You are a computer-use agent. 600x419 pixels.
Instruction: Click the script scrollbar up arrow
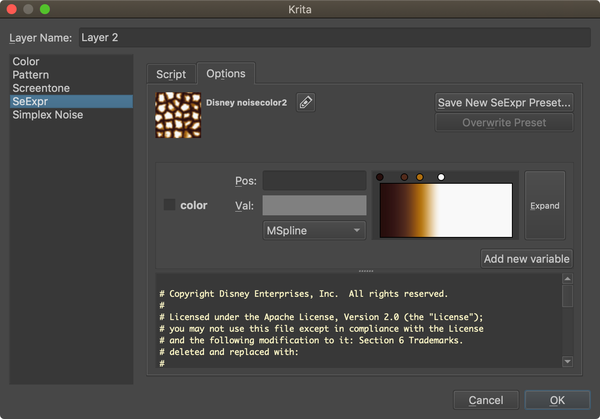[567, 280]
